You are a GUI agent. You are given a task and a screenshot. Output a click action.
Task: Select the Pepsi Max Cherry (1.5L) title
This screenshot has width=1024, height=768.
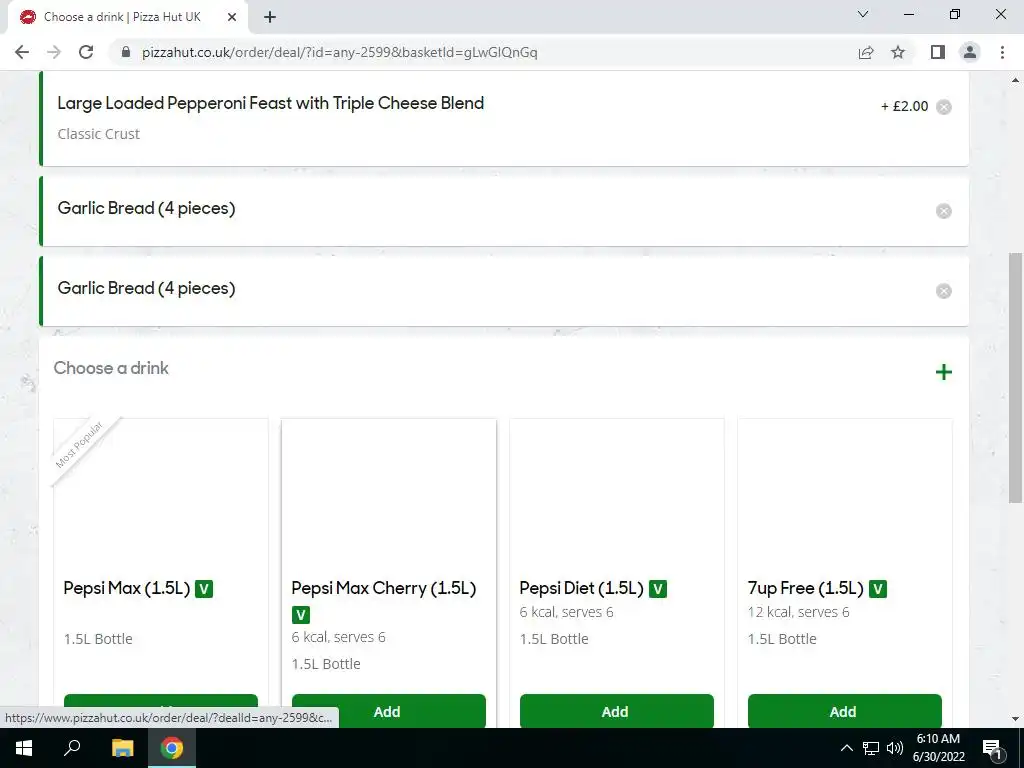pos(383,588)
